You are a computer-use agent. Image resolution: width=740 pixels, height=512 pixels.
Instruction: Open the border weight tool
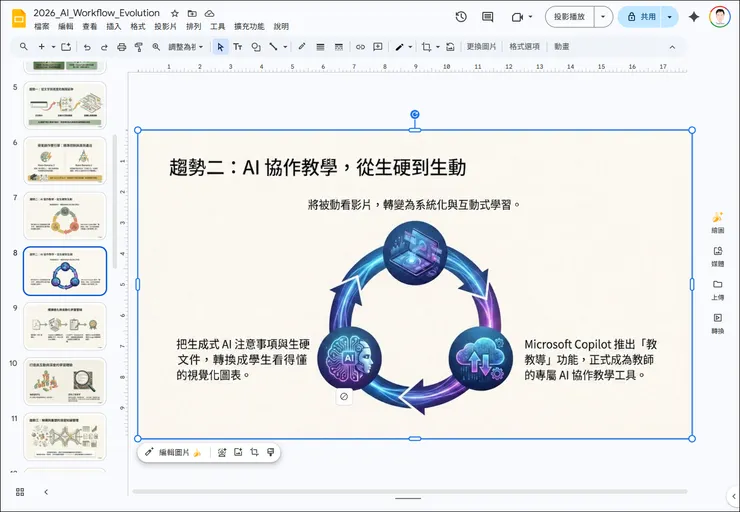[x=320, y=47]
